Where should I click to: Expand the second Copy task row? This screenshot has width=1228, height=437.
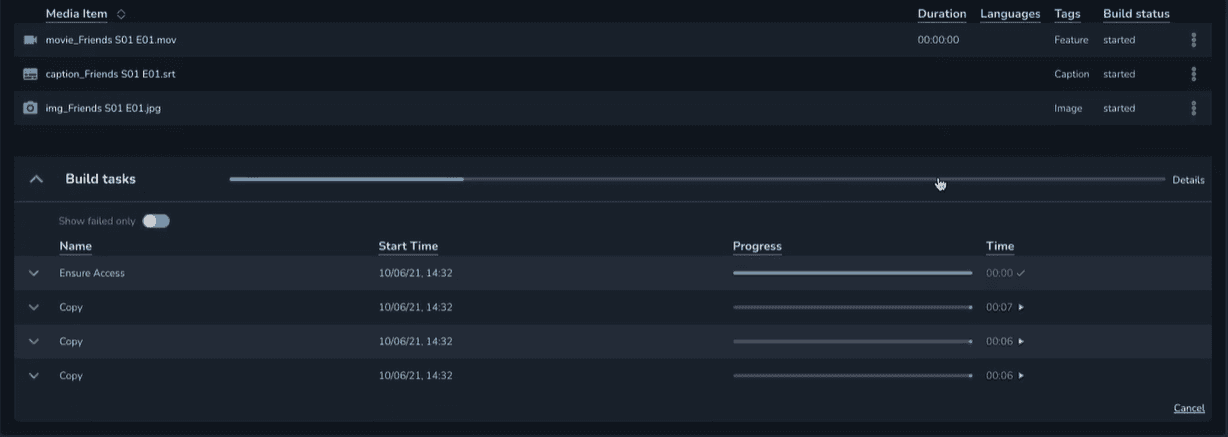point(34,341)
